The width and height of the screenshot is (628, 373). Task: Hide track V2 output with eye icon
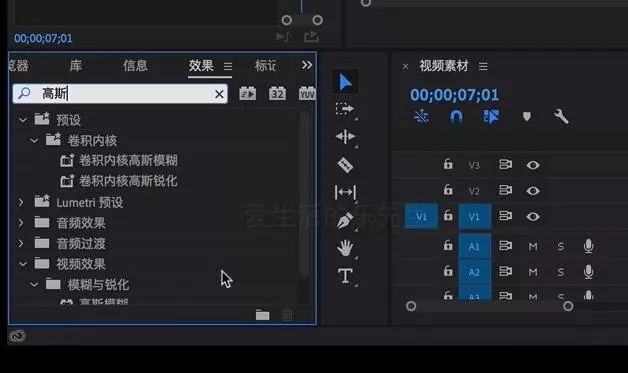click(x=533, y=191)
